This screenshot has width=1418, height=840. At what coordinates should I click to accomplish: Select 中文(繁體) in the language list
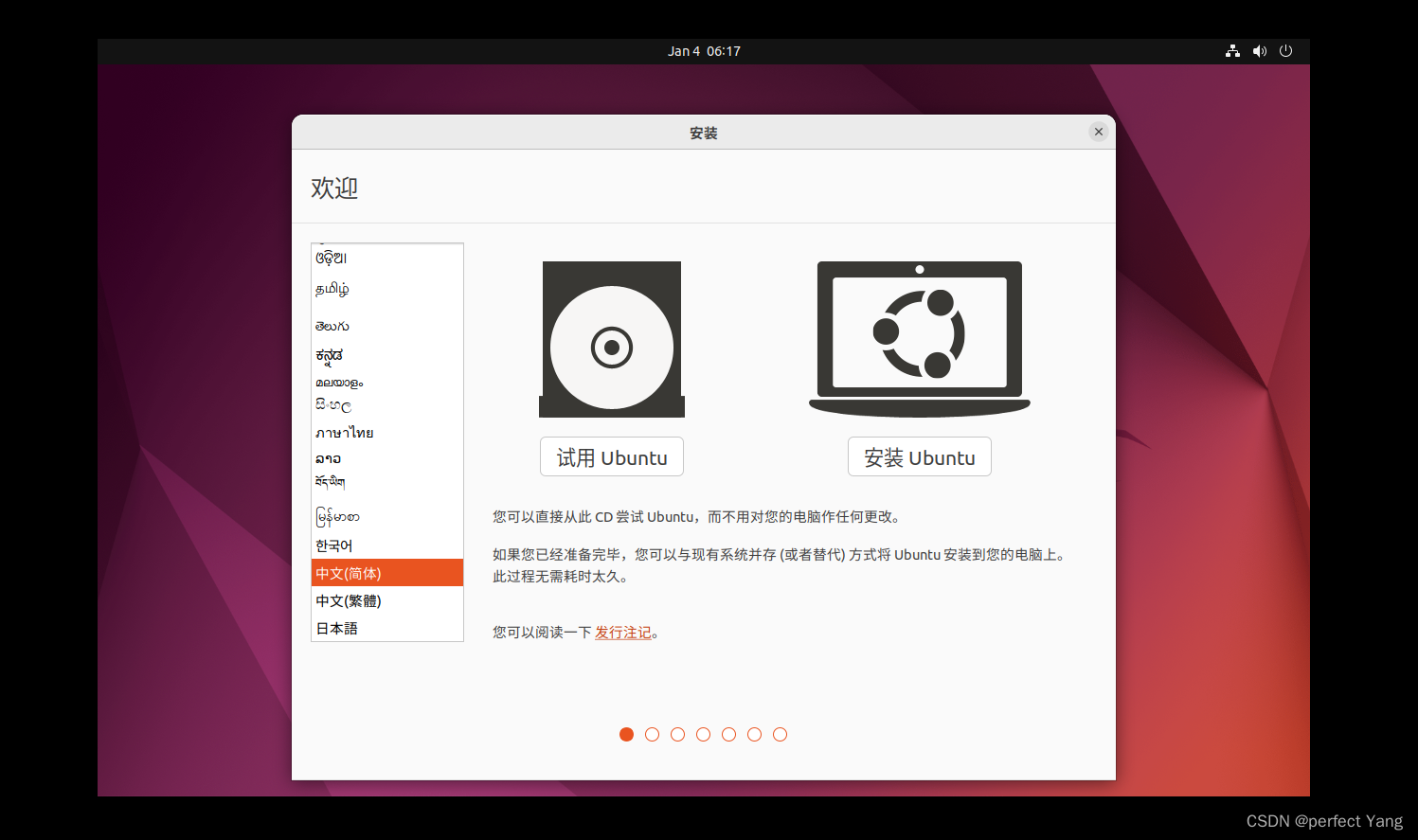[387, 600]
